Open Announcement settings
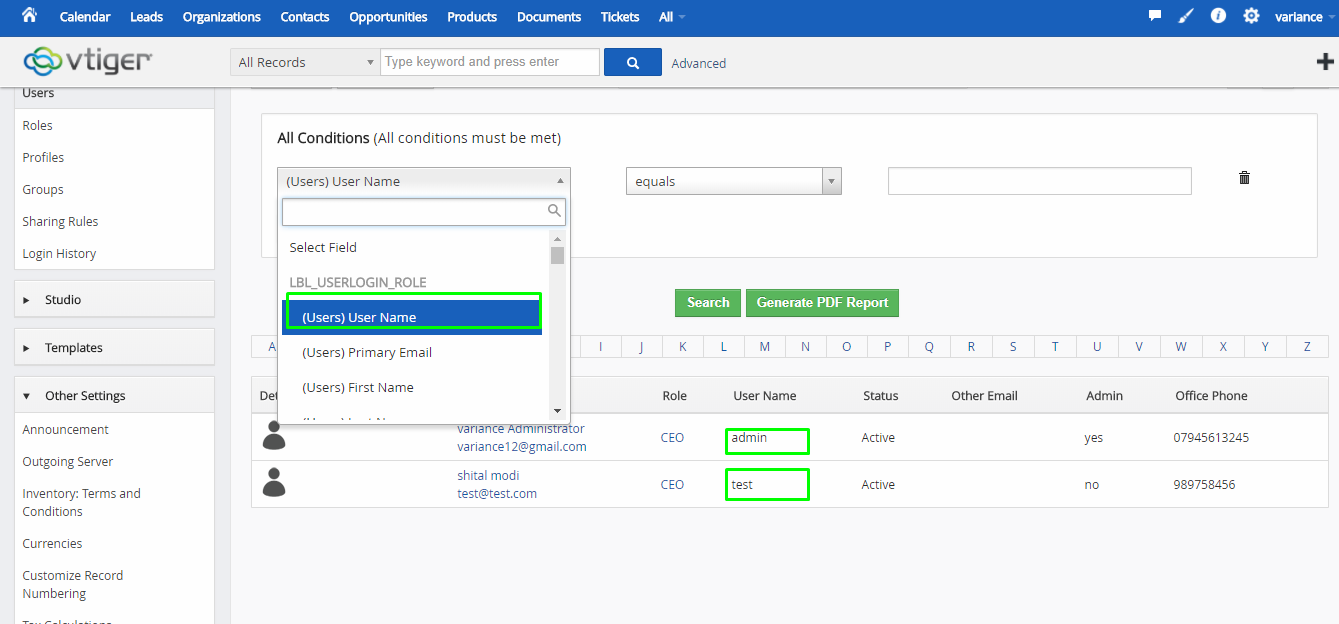This screenshot has width=1339, height=624. (x=66, y=429)
